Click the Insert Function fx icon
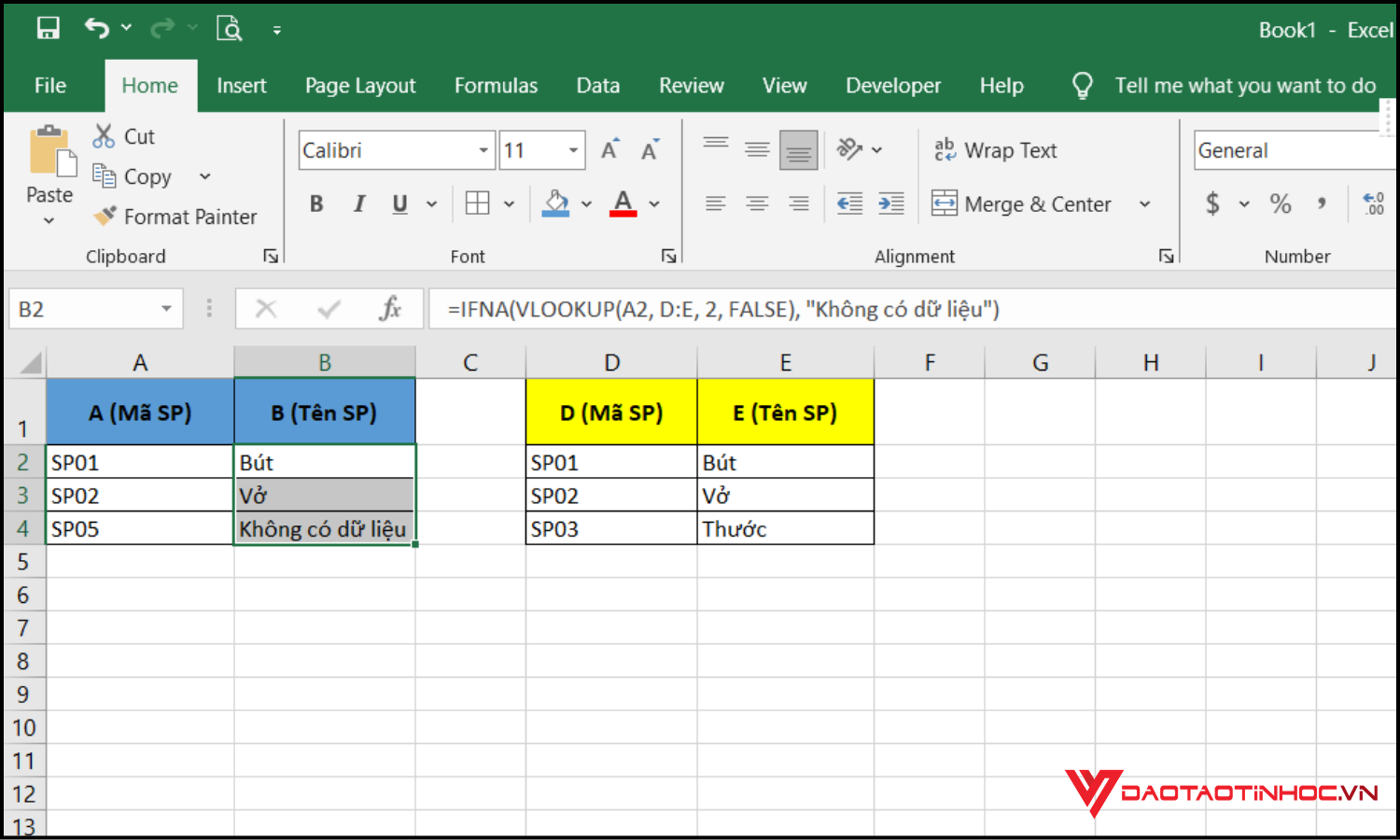 390,309
